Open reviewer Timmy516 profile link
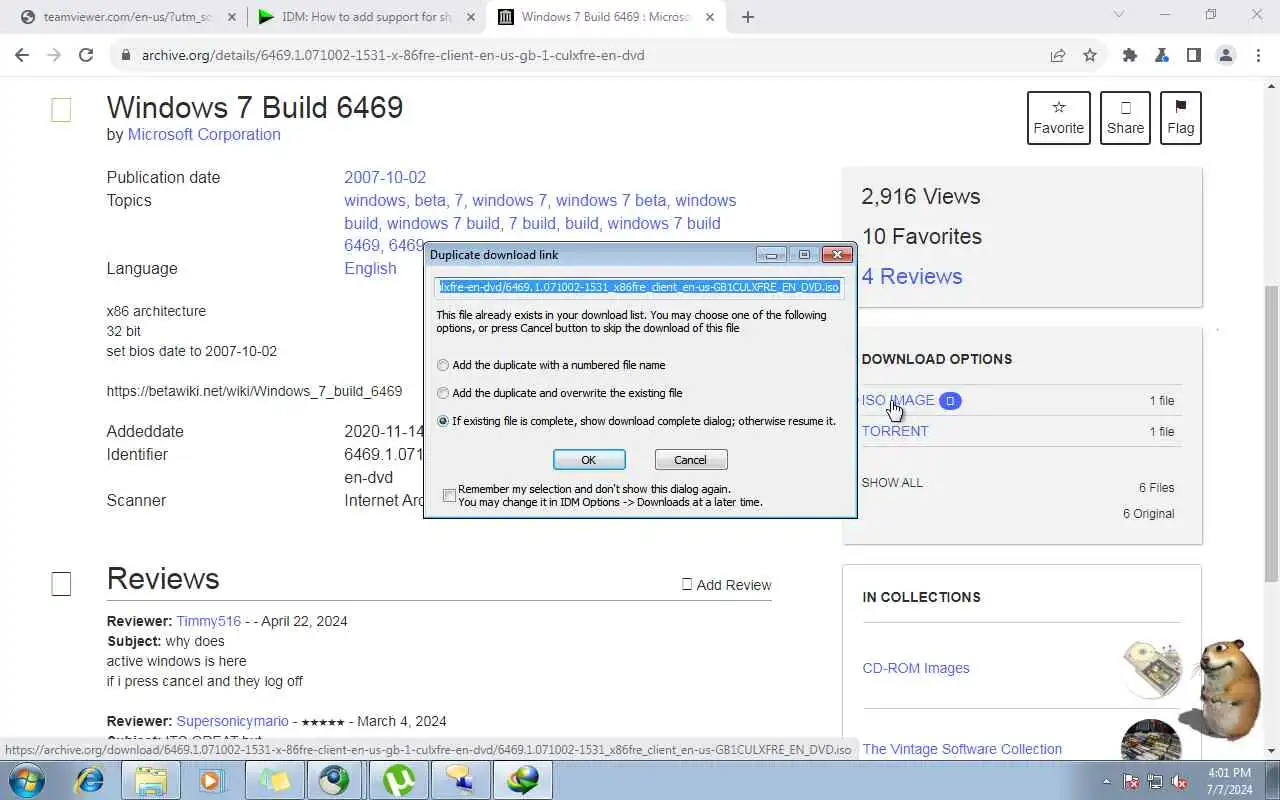The image size is (1280, 800). pos(209,621)
